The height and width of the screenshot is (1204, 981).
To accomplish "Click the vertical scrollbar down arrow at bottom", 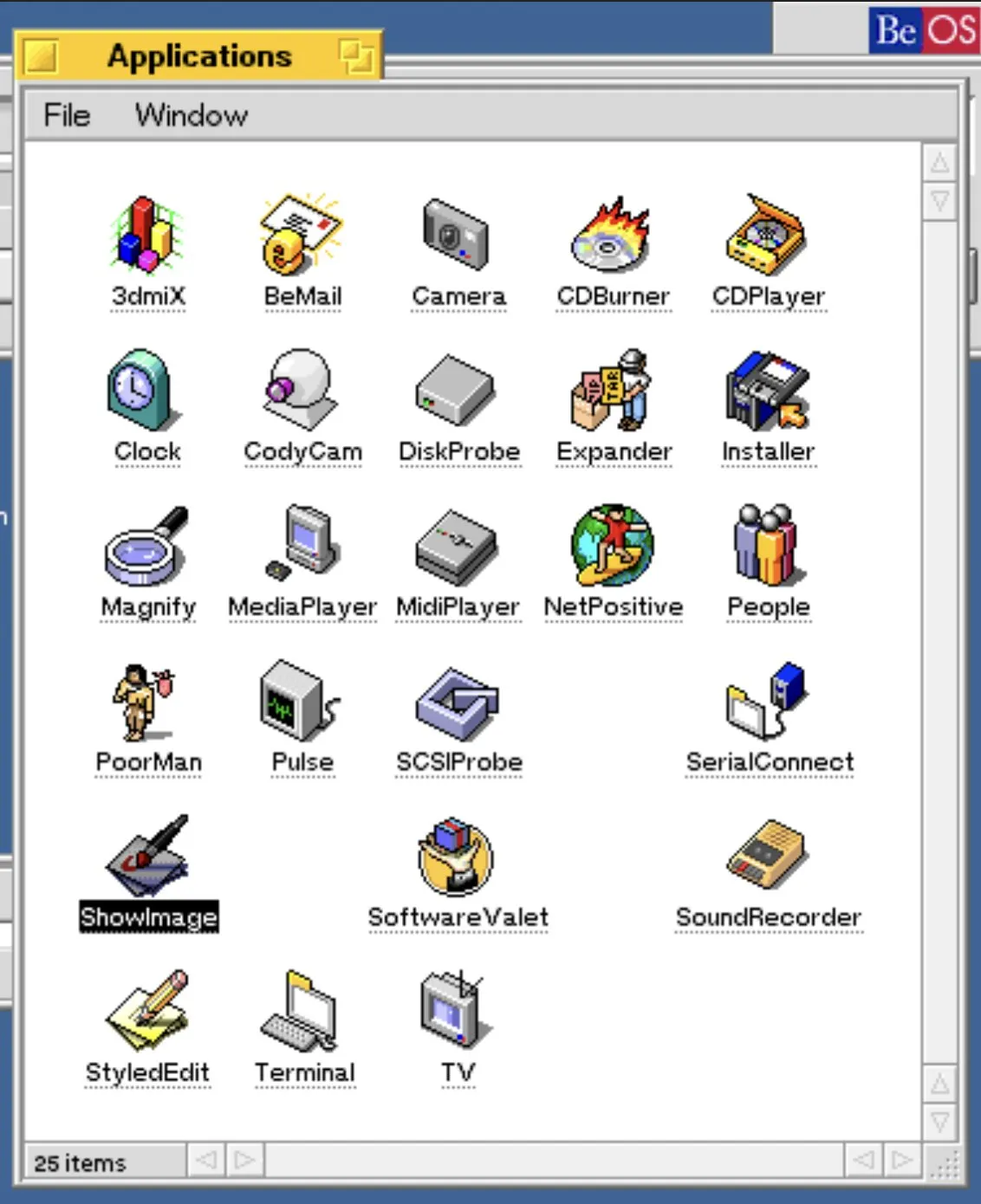I will coord(939,1122).
